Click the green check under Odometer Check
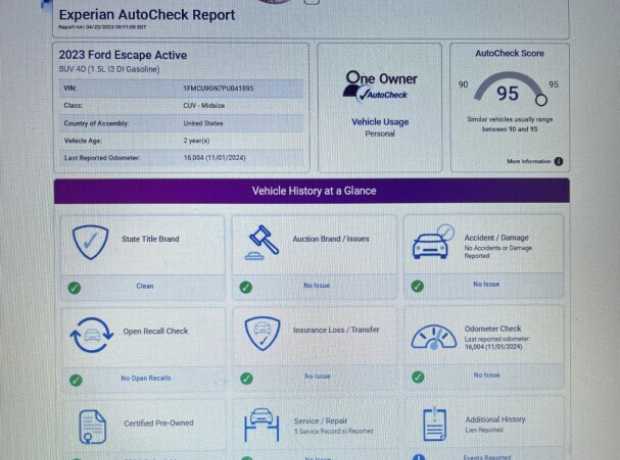The height and width of the screenshot is (460, 620). point(418,377)
